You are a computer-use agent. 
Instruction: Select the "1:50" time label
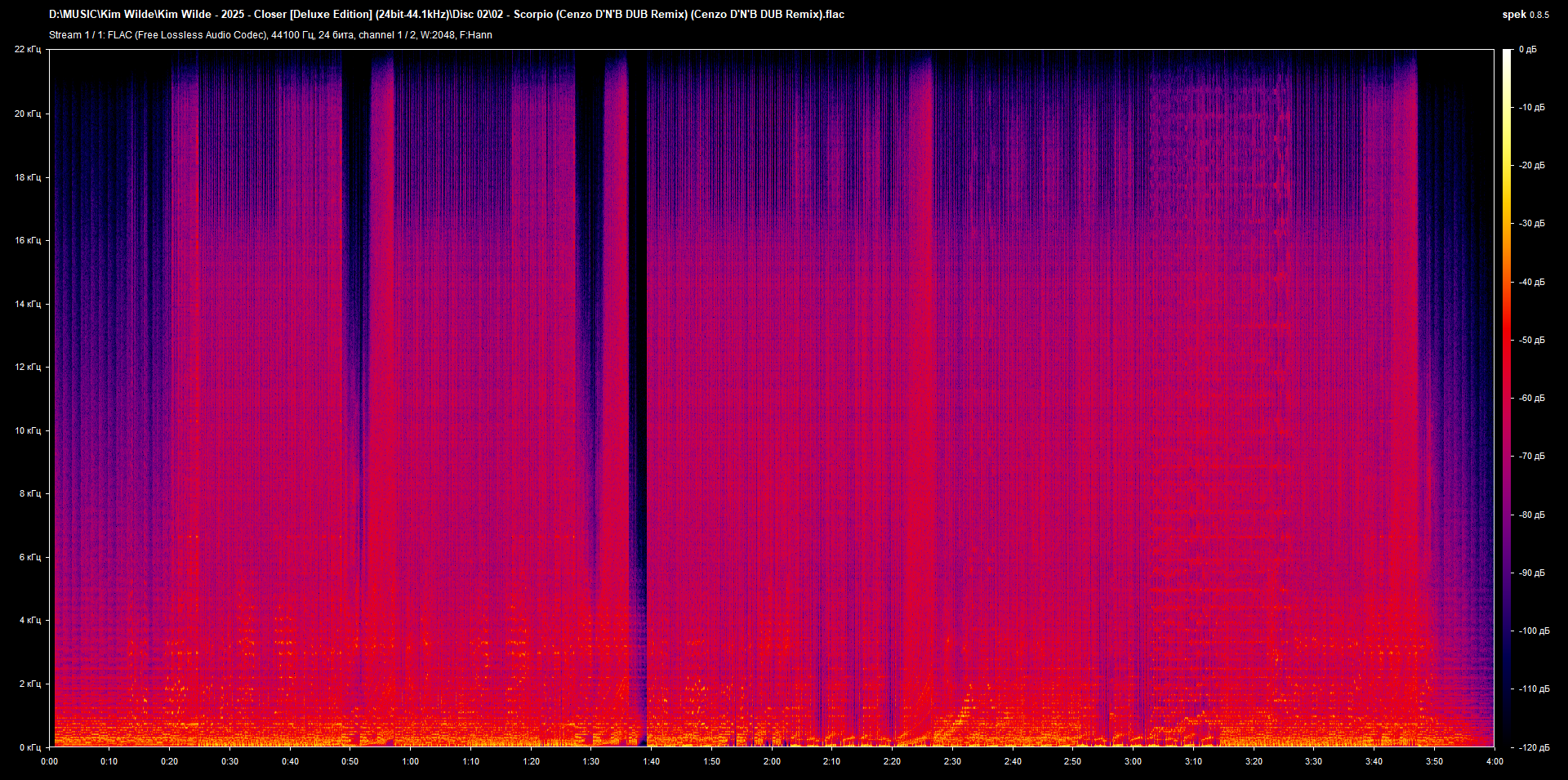click(712, 761)
